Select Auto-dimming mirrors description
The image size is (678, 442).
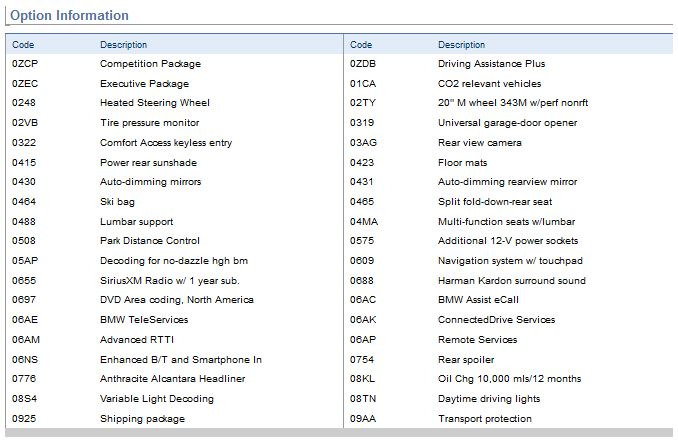pos(150,182)
